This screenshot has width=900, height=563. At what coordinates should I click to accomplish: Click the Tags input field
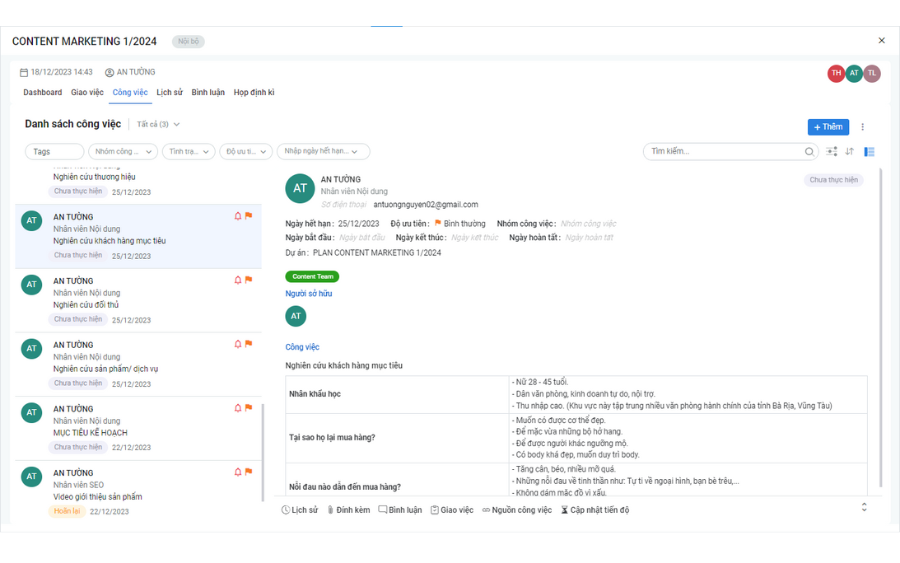[55, 152]
